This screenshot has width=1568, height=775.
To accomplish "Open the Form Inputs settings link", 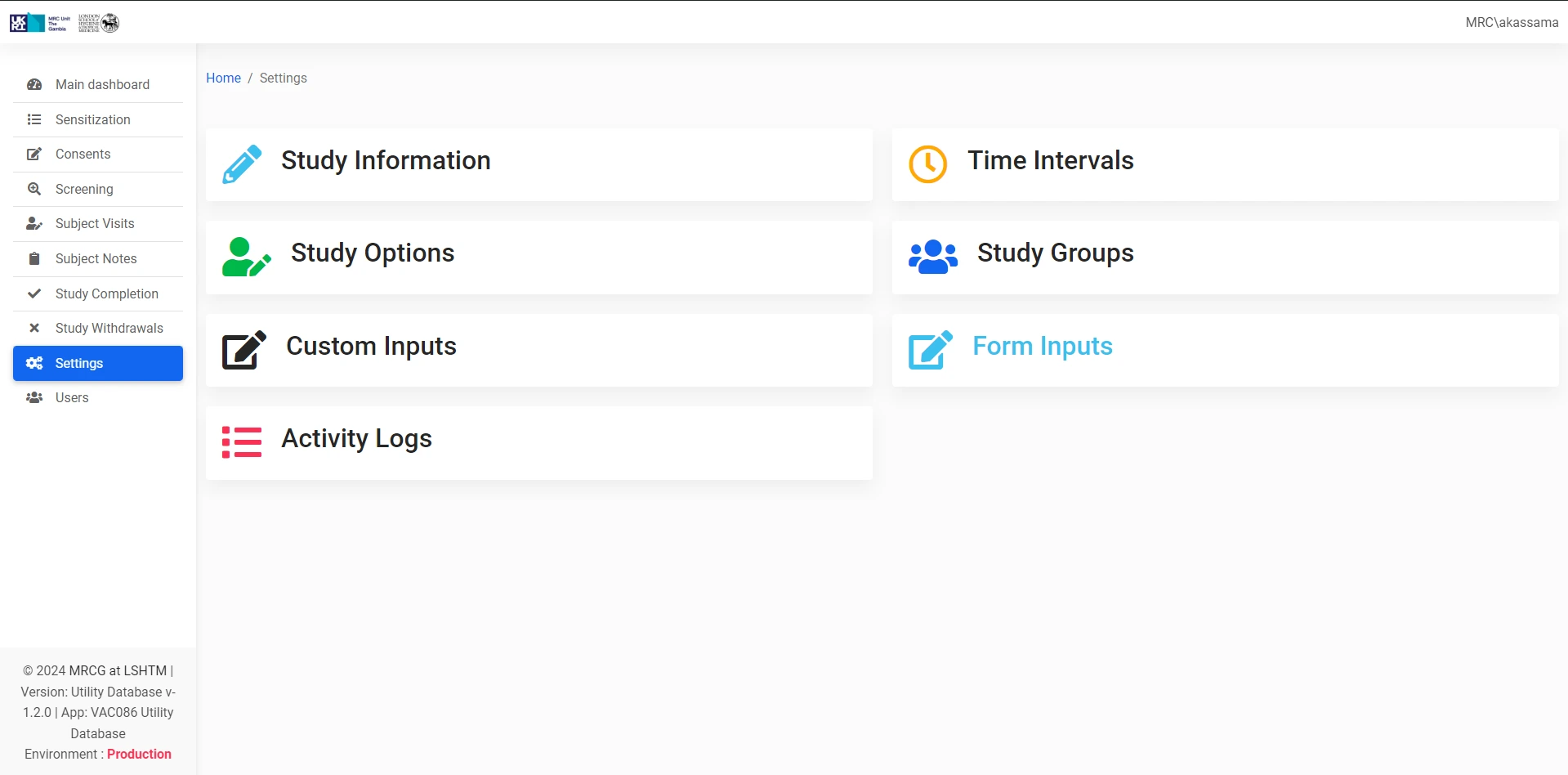I will click(1042, 346).
